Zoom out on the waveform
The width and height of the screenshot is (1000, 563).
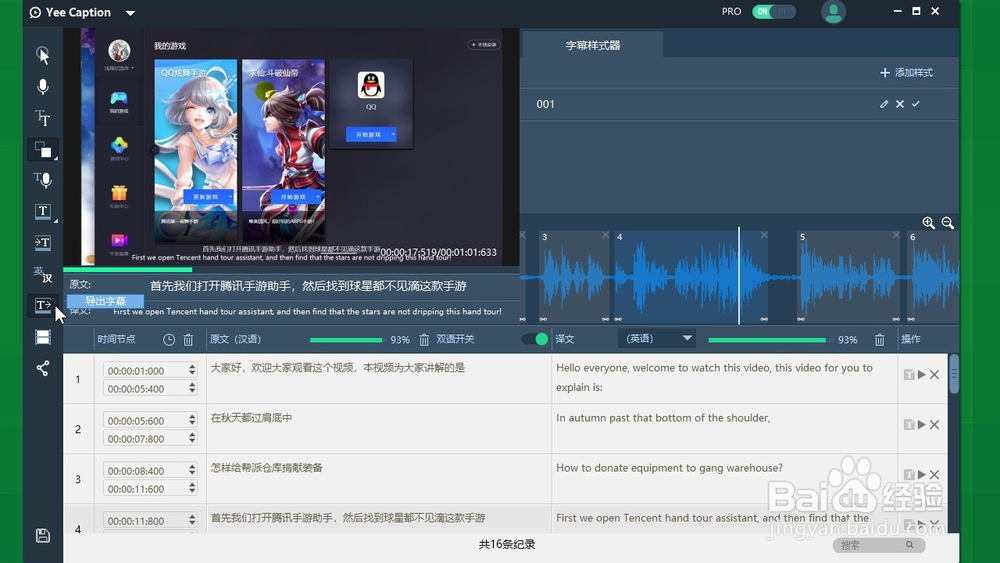click(x=948, y=223)
